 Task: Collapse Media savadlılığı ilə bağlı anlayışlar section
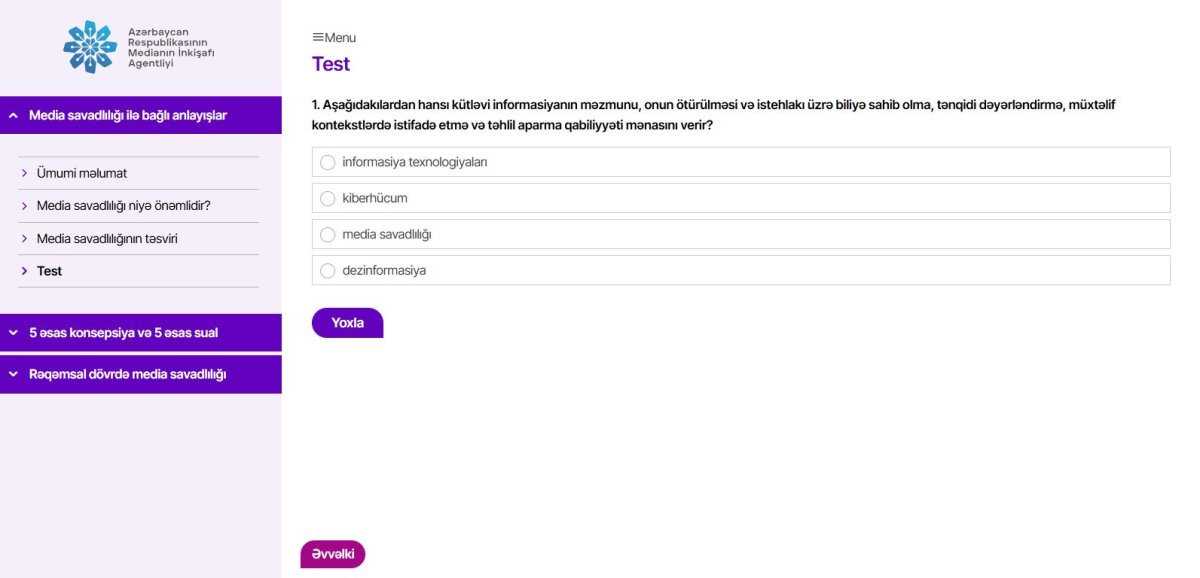click(14, 115)
